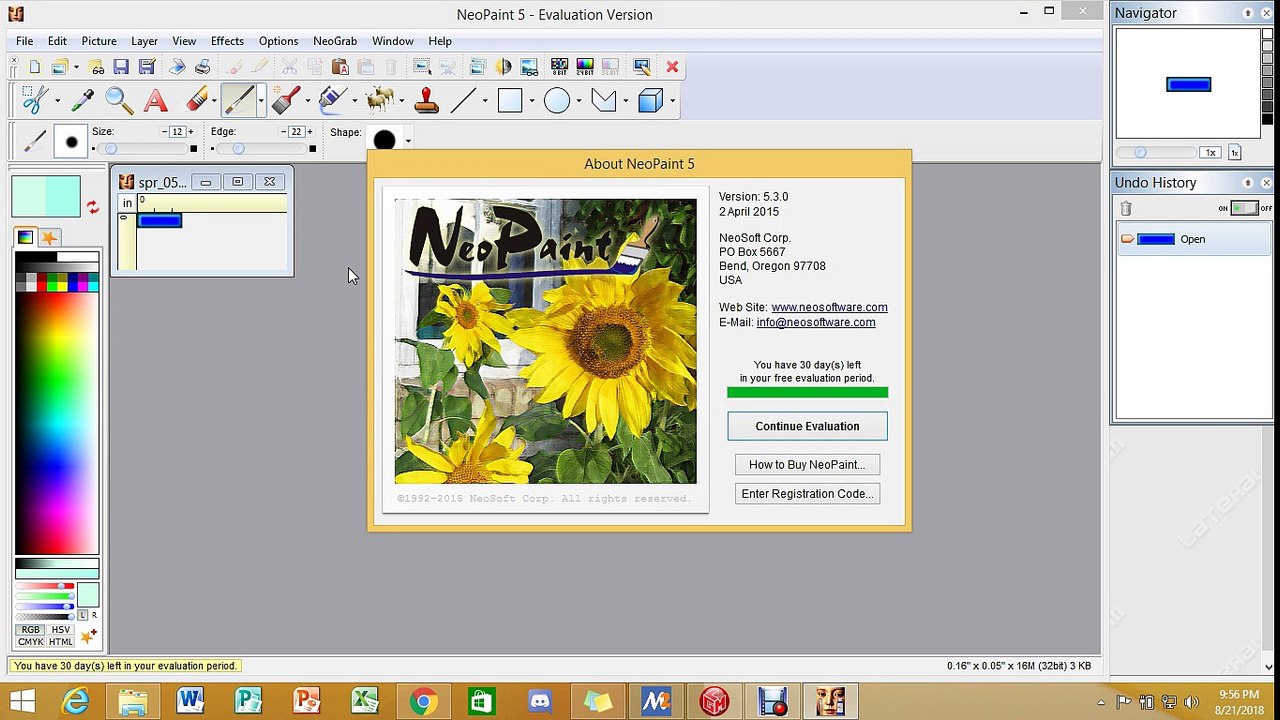Screen dimensions: 1280x720
Task: Click the New blank document icon
Action: tap(35, 67)
